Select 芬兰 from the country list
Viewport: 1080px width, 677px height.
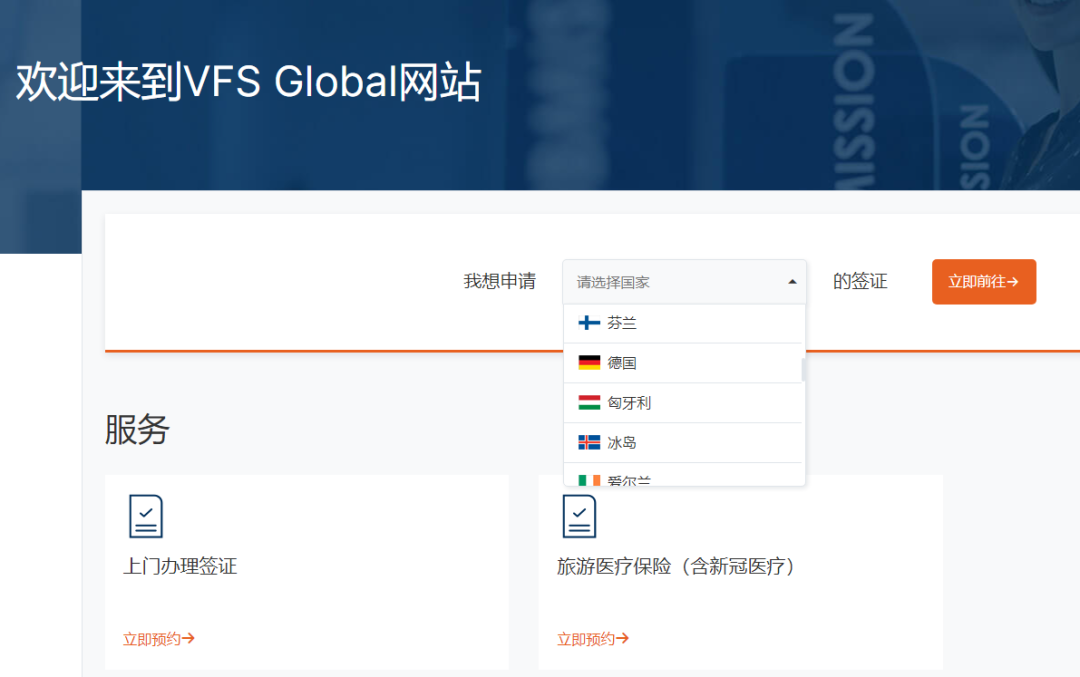coord(683,323)
